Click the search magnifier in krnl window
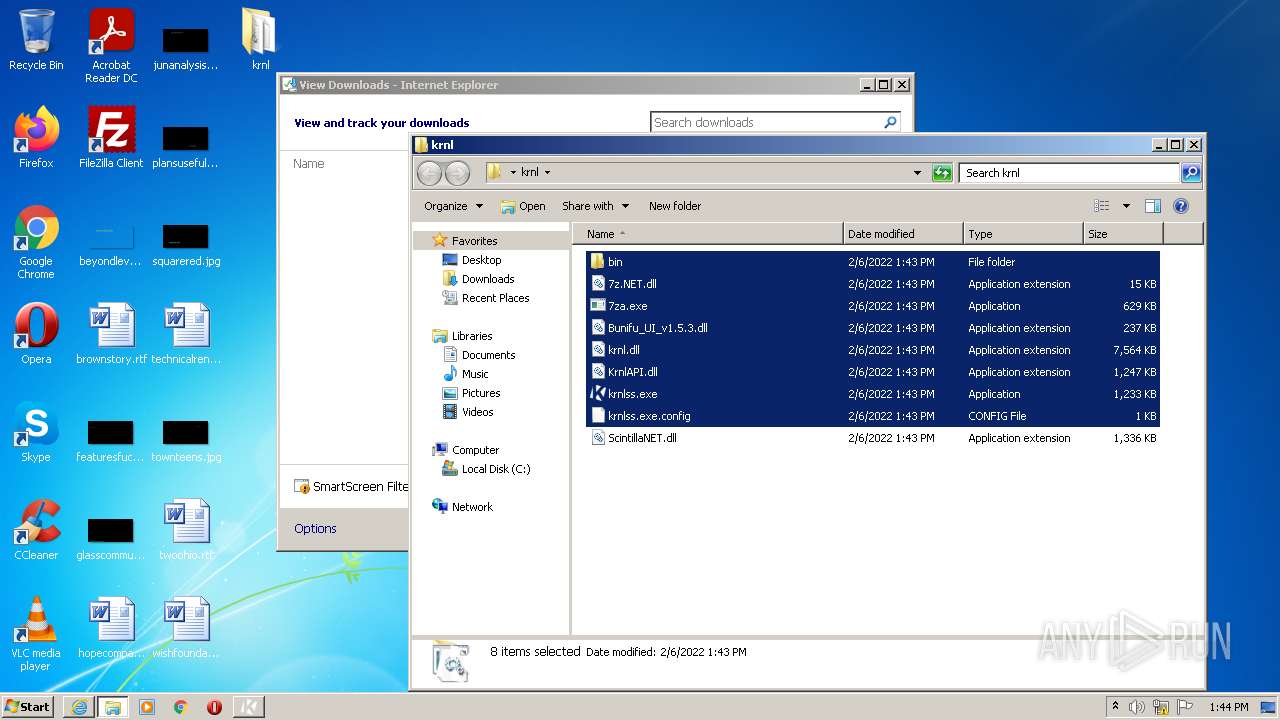This screenshot has width=1280, height=720. point(1190,173)
